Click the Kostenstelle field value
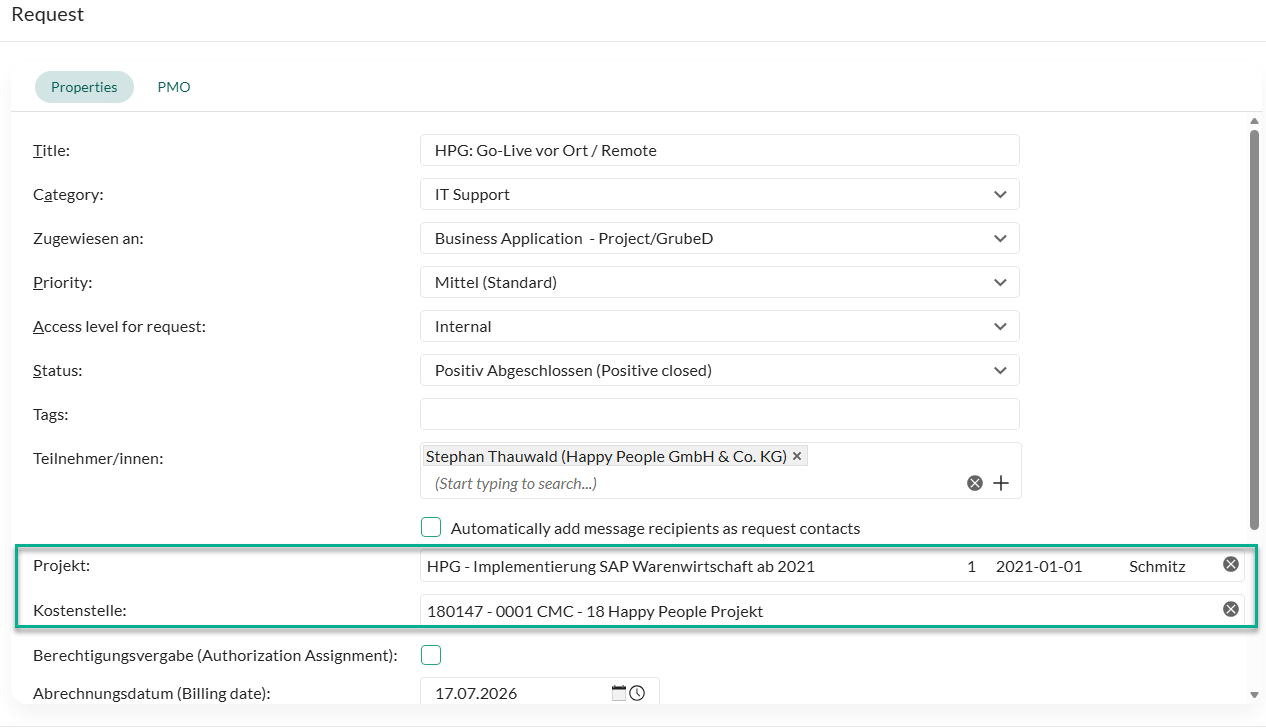Screen dimensions: 1266x728 (x=595, y=611)
